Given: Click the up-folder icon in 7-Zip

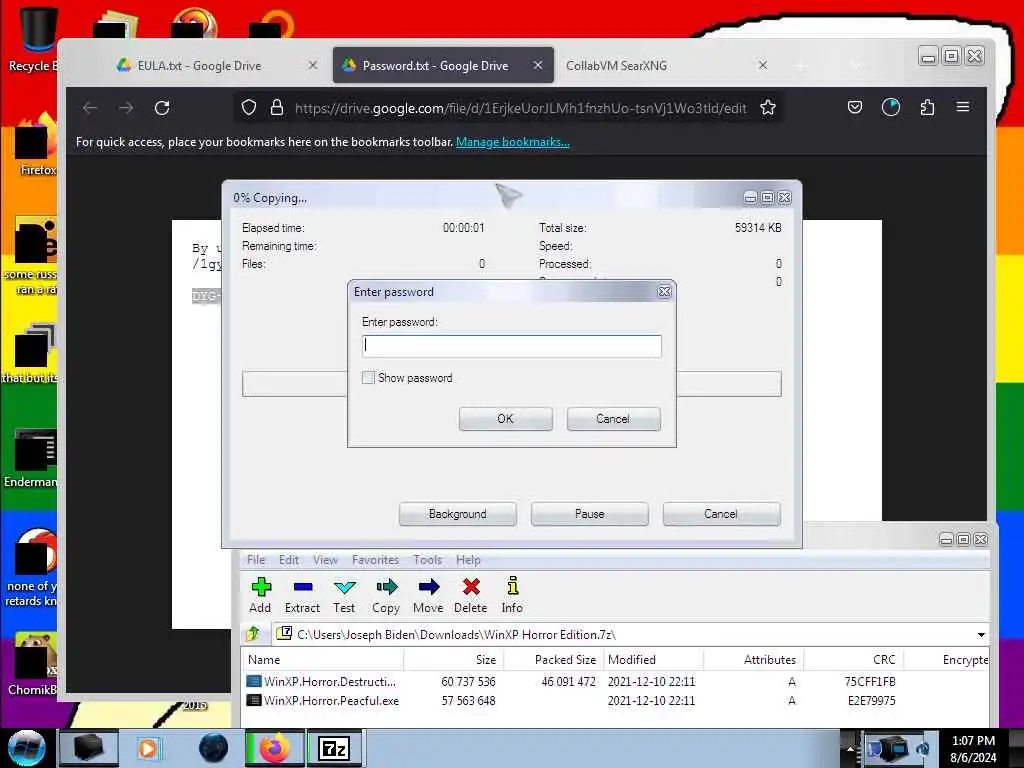Looking at the screenshot, I should tap(254, 633).
